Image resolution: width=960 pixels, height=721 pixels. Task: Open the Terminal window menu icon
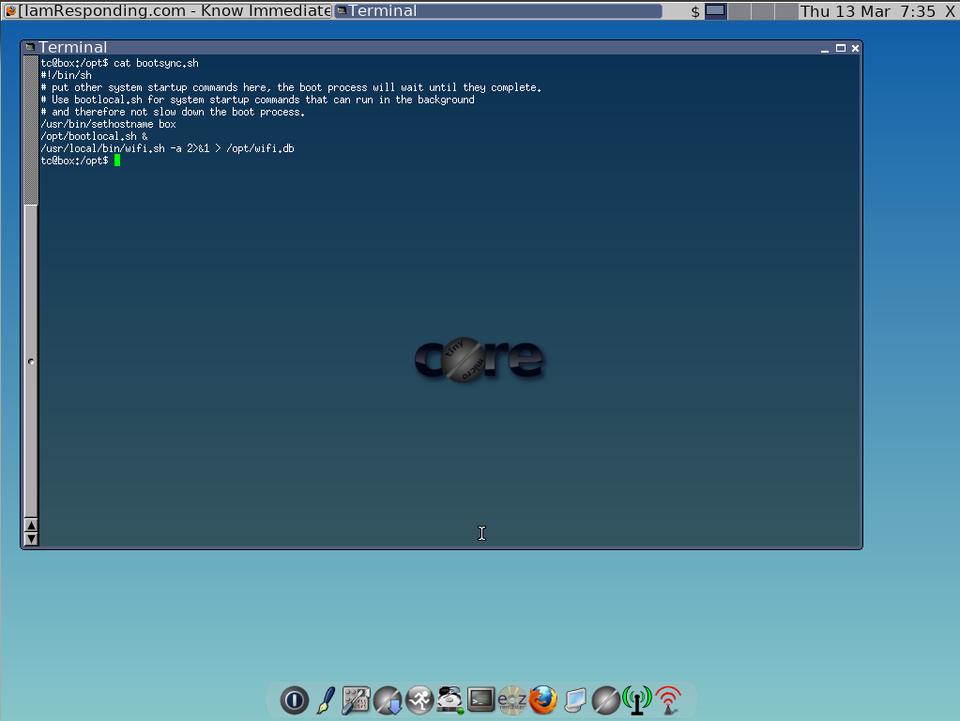30,47
